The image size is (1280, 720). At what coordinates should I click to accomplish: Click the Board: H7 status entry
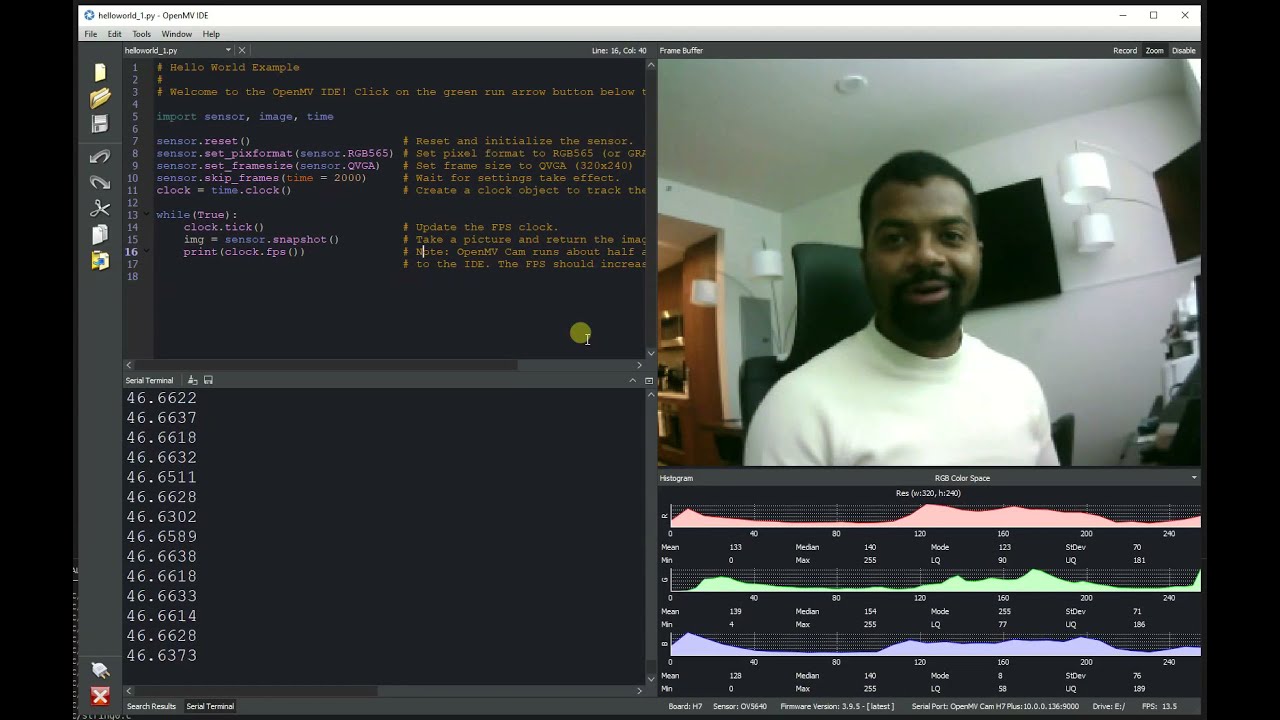click(x=684, y=706)
